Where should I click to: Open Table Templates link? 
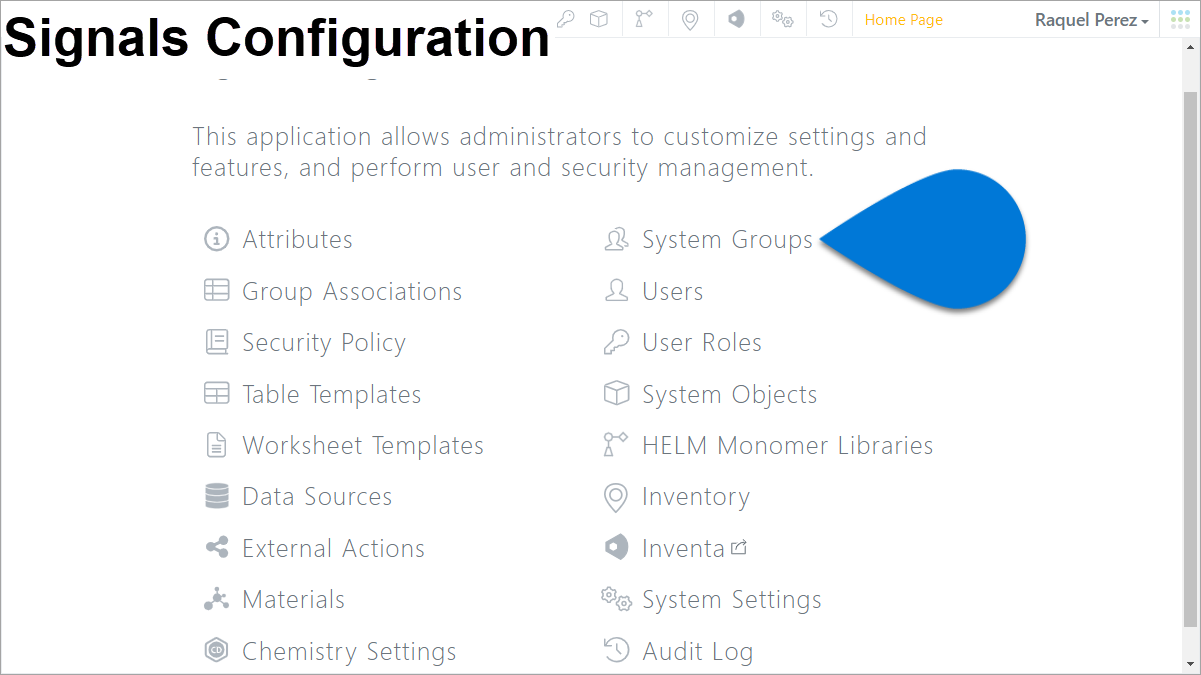(x=332, y=395)
